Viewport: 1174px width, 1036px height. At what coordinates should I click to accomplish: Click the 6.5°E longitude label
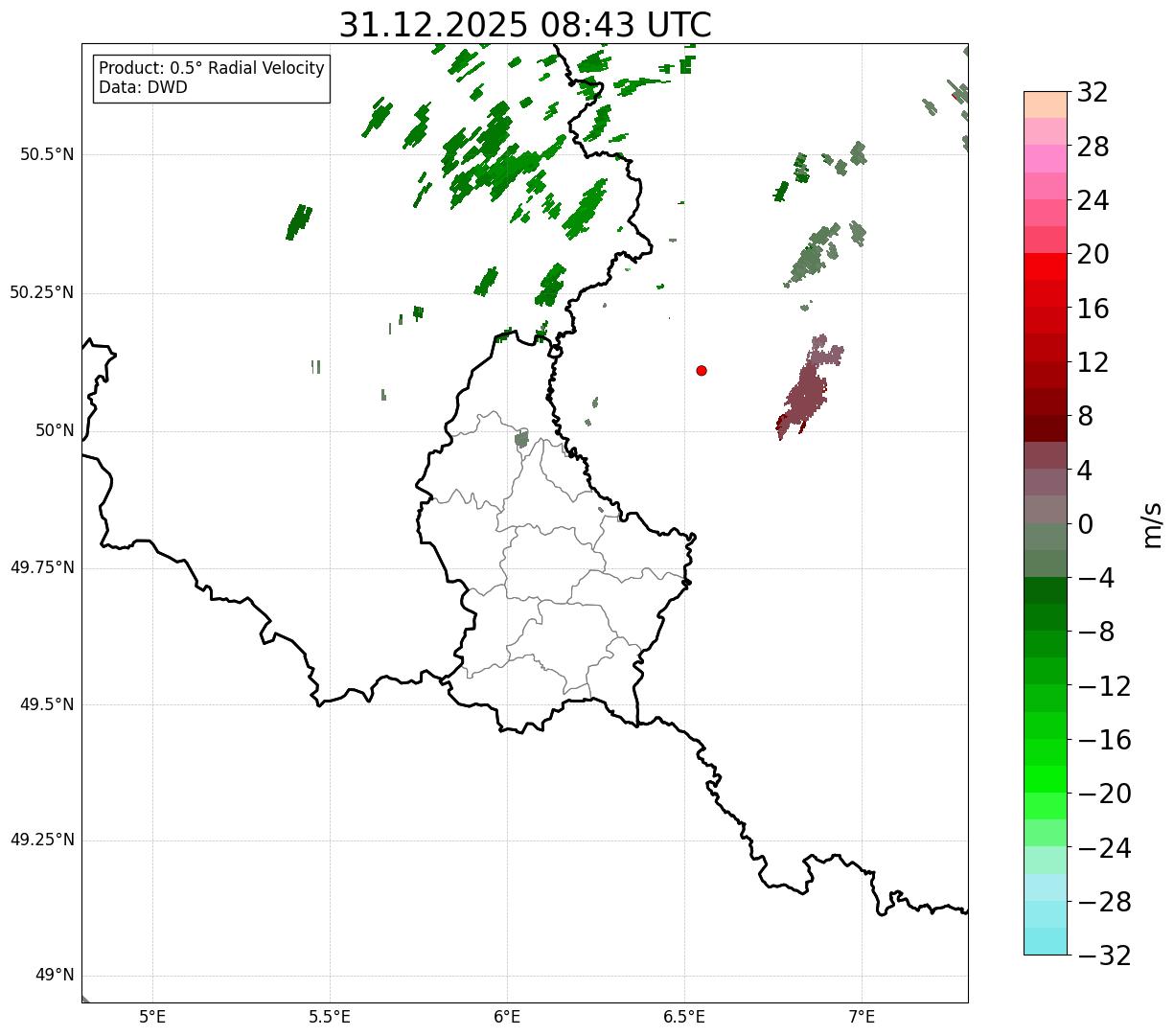click(x=684, y=1017)
